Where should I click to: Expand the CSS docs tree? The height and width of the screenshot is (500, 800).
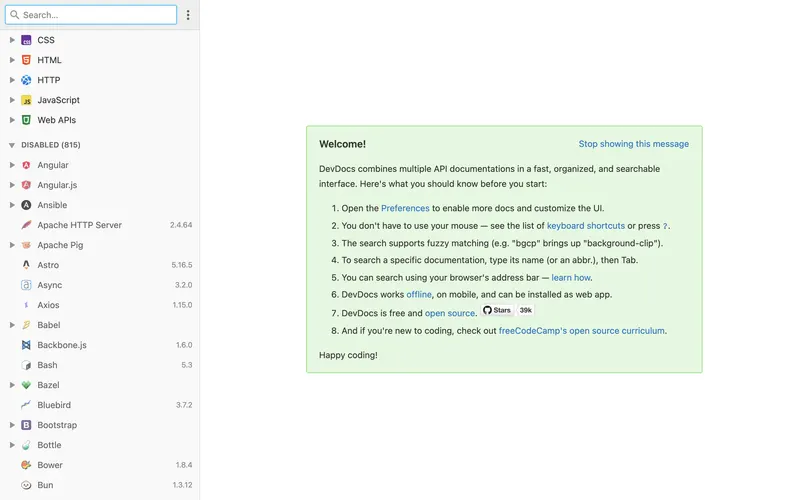(x=12, y=40)
